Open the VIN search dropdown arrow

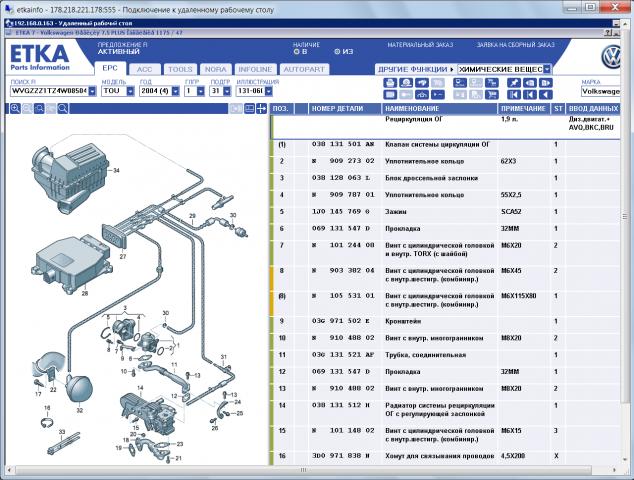(92, 91)
